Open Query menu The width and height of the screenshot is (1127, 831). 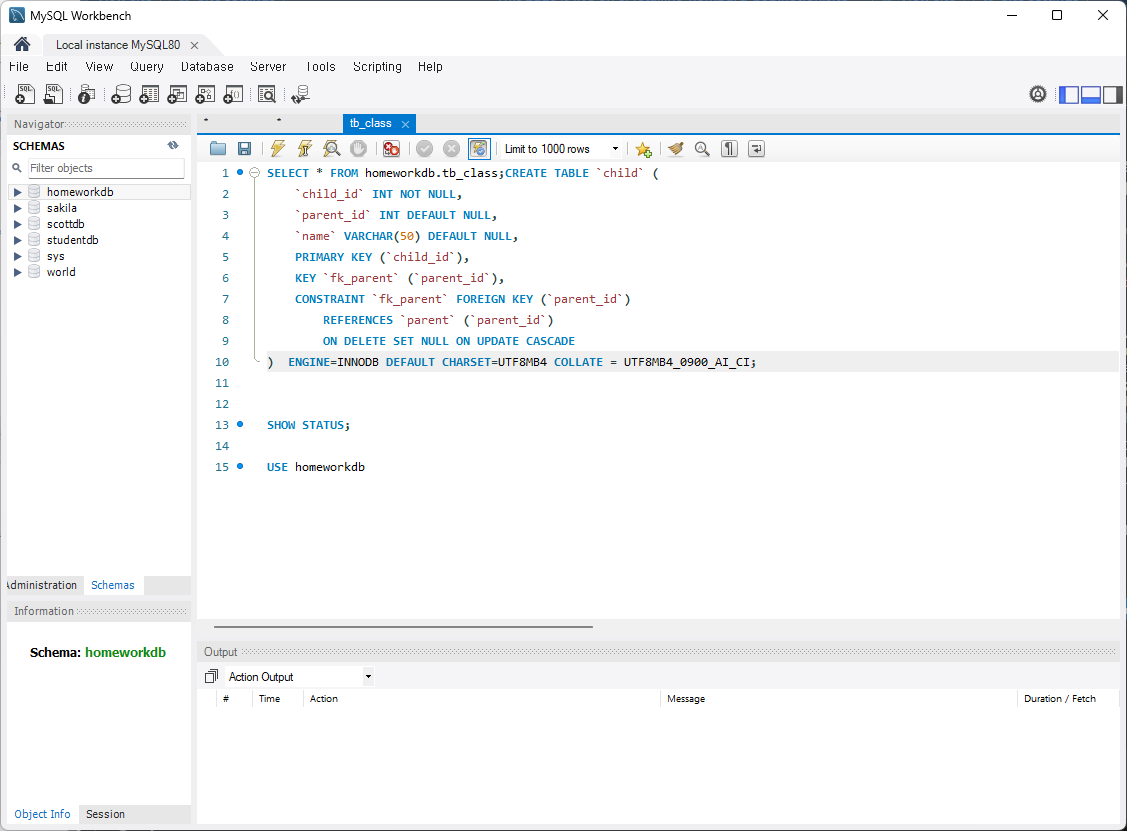147,67
